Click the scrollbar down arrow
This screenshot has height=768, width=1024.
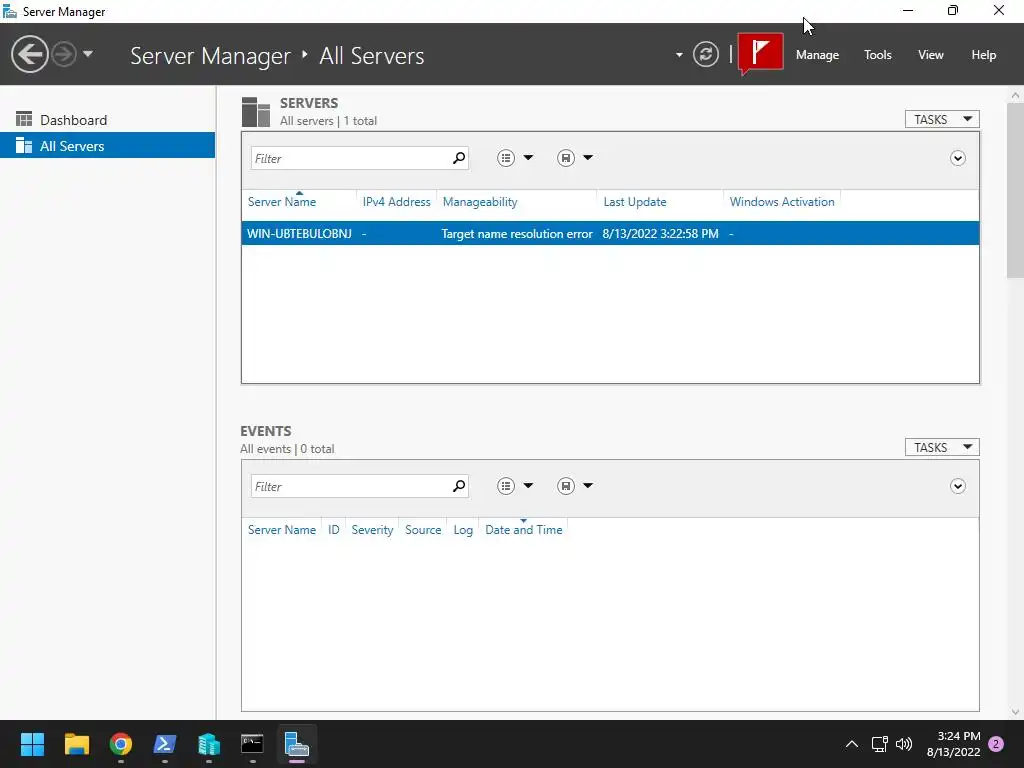1015,712
